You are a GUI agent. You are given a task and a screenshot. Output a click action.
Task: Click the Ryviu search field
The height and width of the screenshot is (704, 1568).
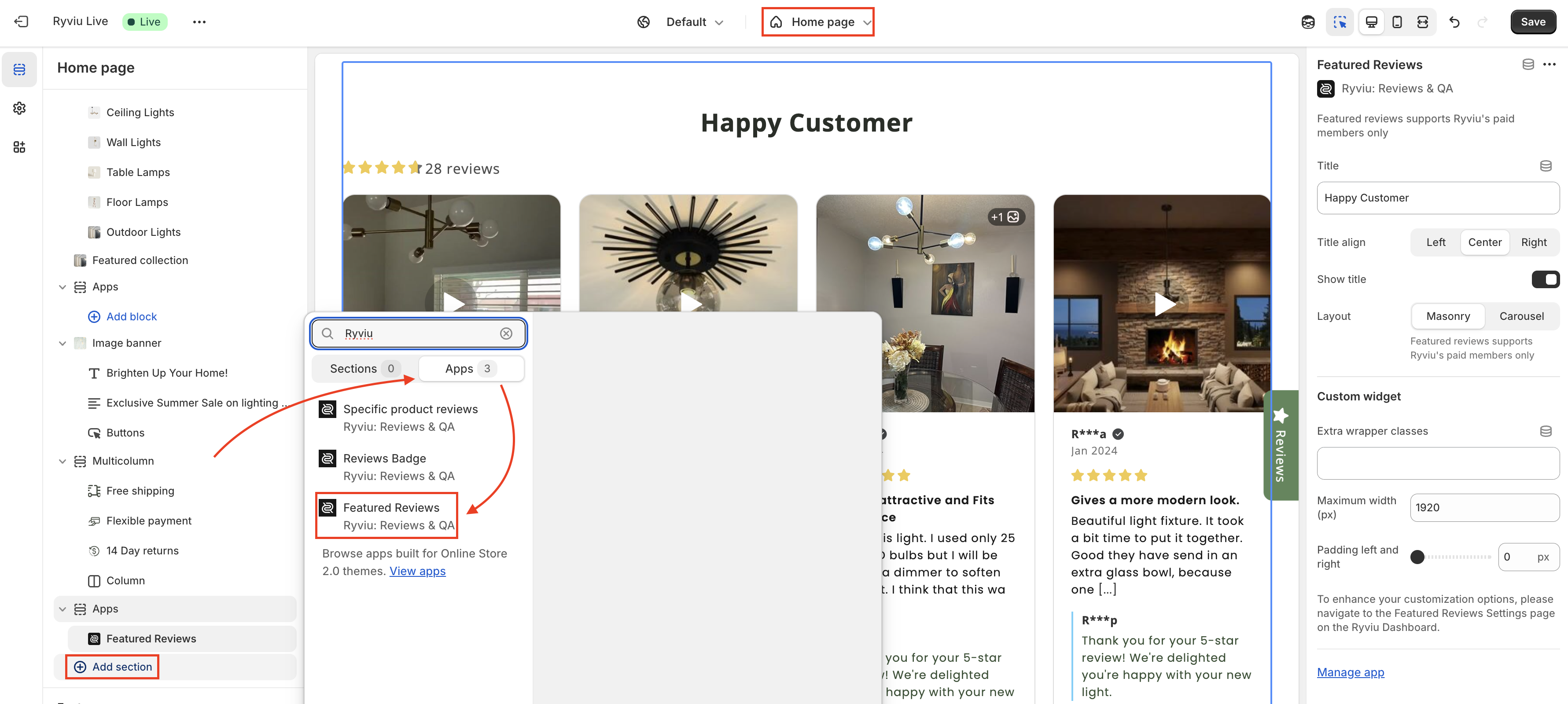point(419,334)
